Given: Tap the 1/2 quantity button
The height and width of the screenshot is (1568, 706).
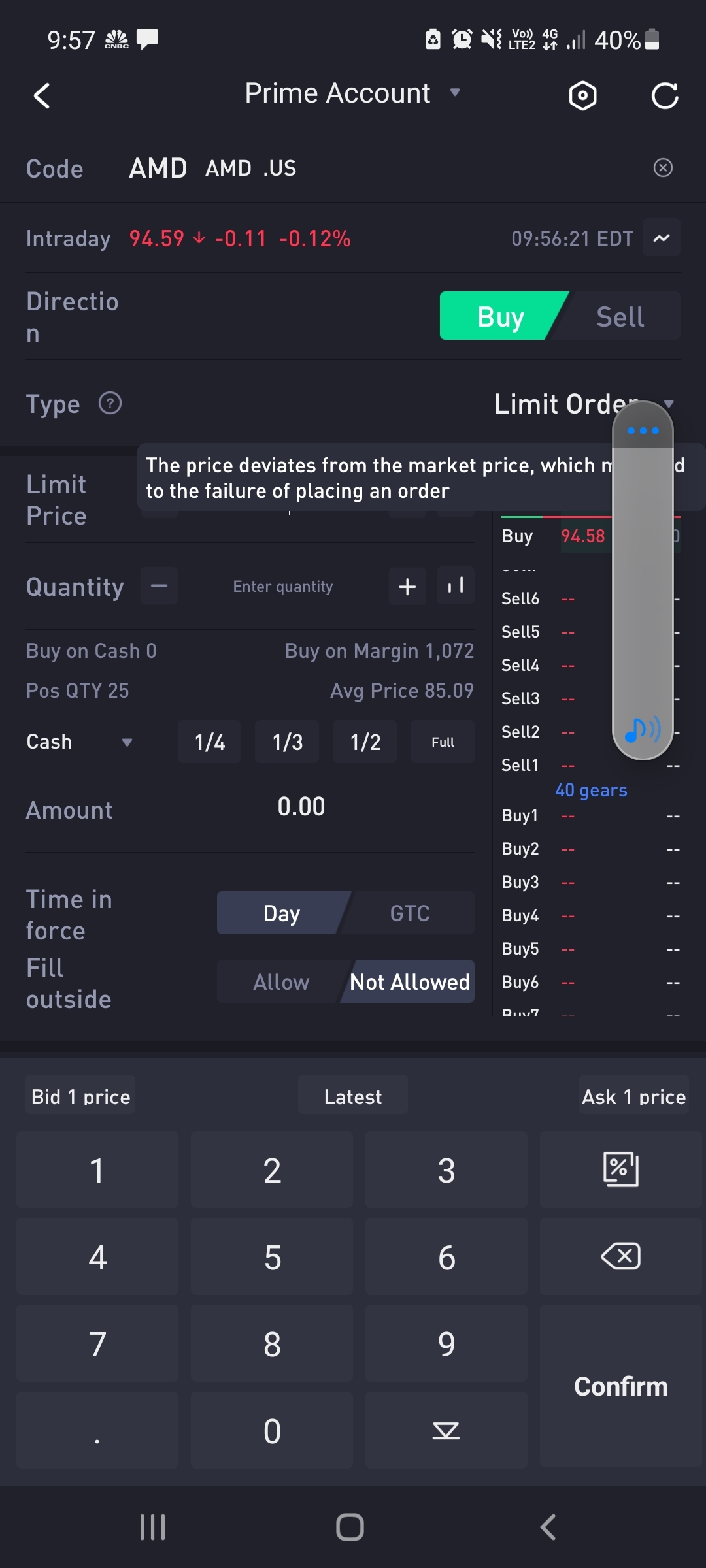Looking at the screenshot, I should 365,742.
